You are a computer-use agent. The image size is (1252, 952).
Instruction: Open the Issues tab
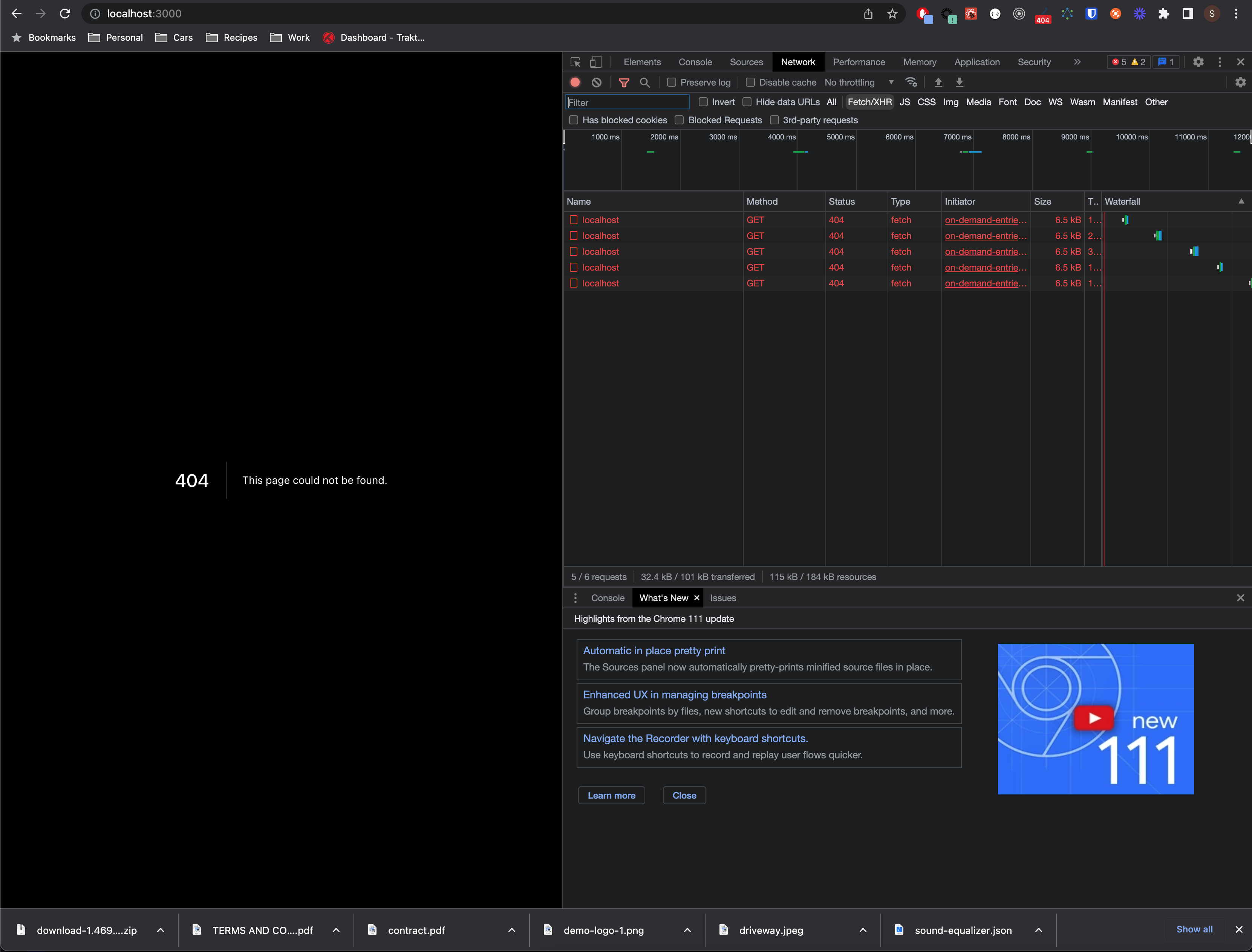723,598
